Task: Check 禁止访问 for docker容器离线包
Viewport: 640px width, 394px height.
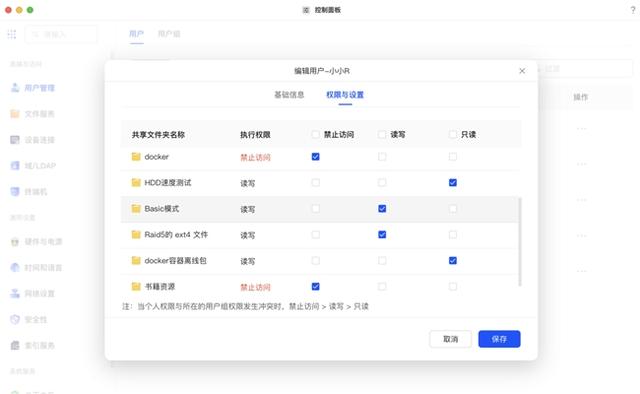Action: pyautogui.click(x=316, y=260)
